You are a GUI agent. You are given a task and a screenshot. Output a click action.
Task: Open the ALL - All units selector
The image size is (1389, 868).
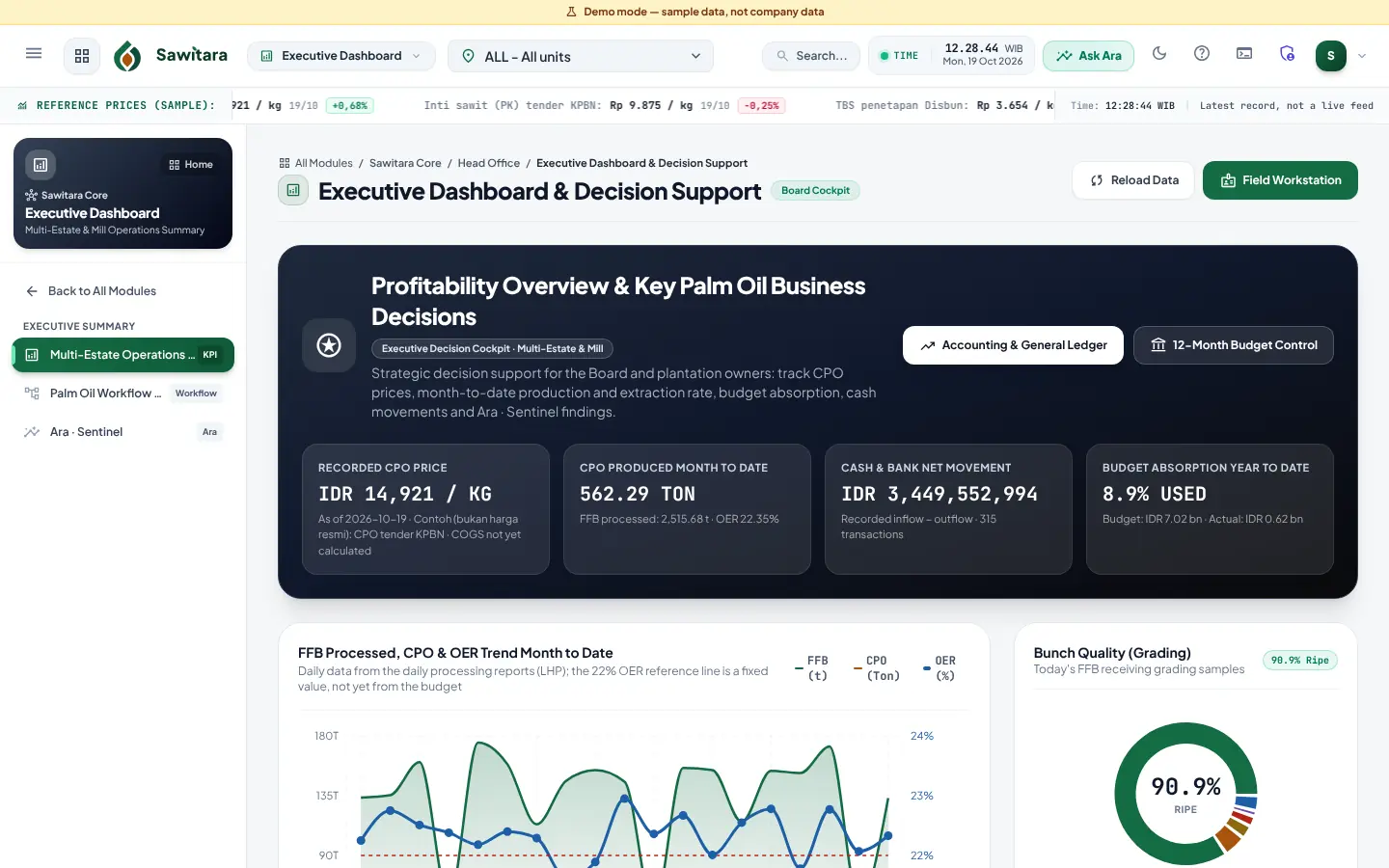tap(581, 56)
